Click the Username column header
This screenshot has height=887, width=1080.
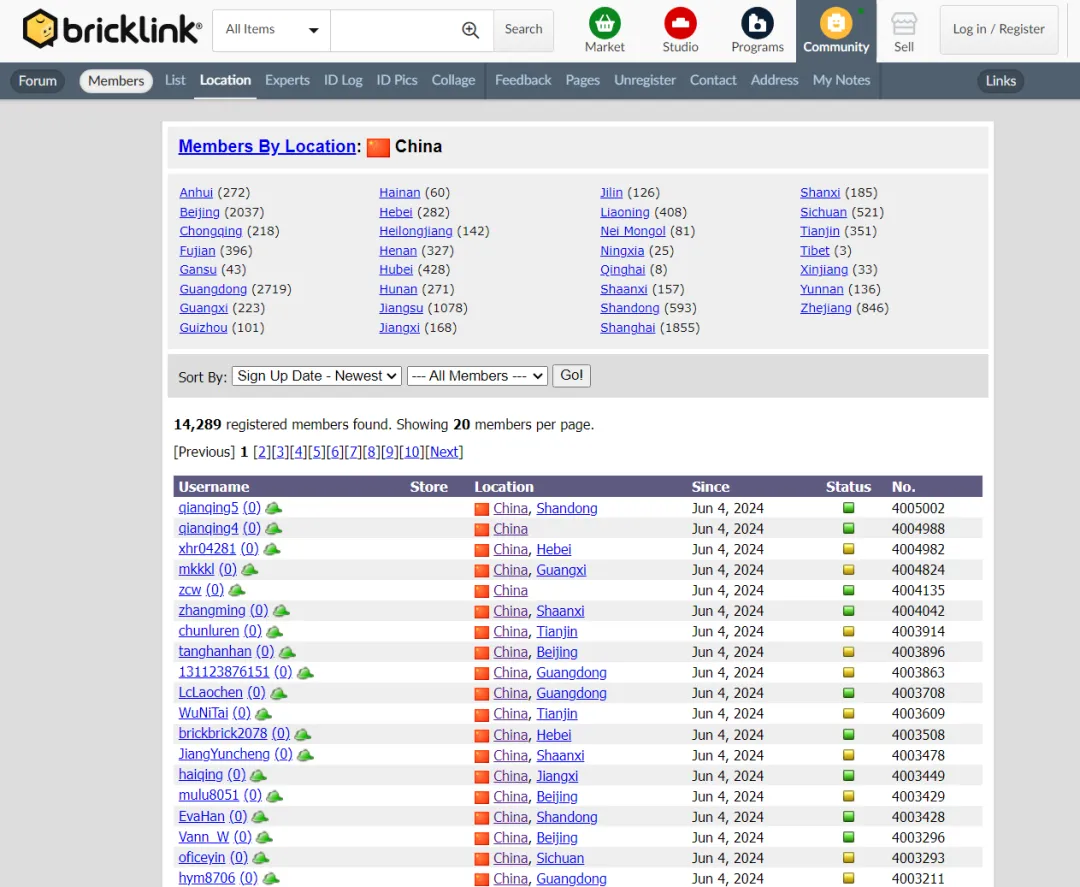pos(214,487)
